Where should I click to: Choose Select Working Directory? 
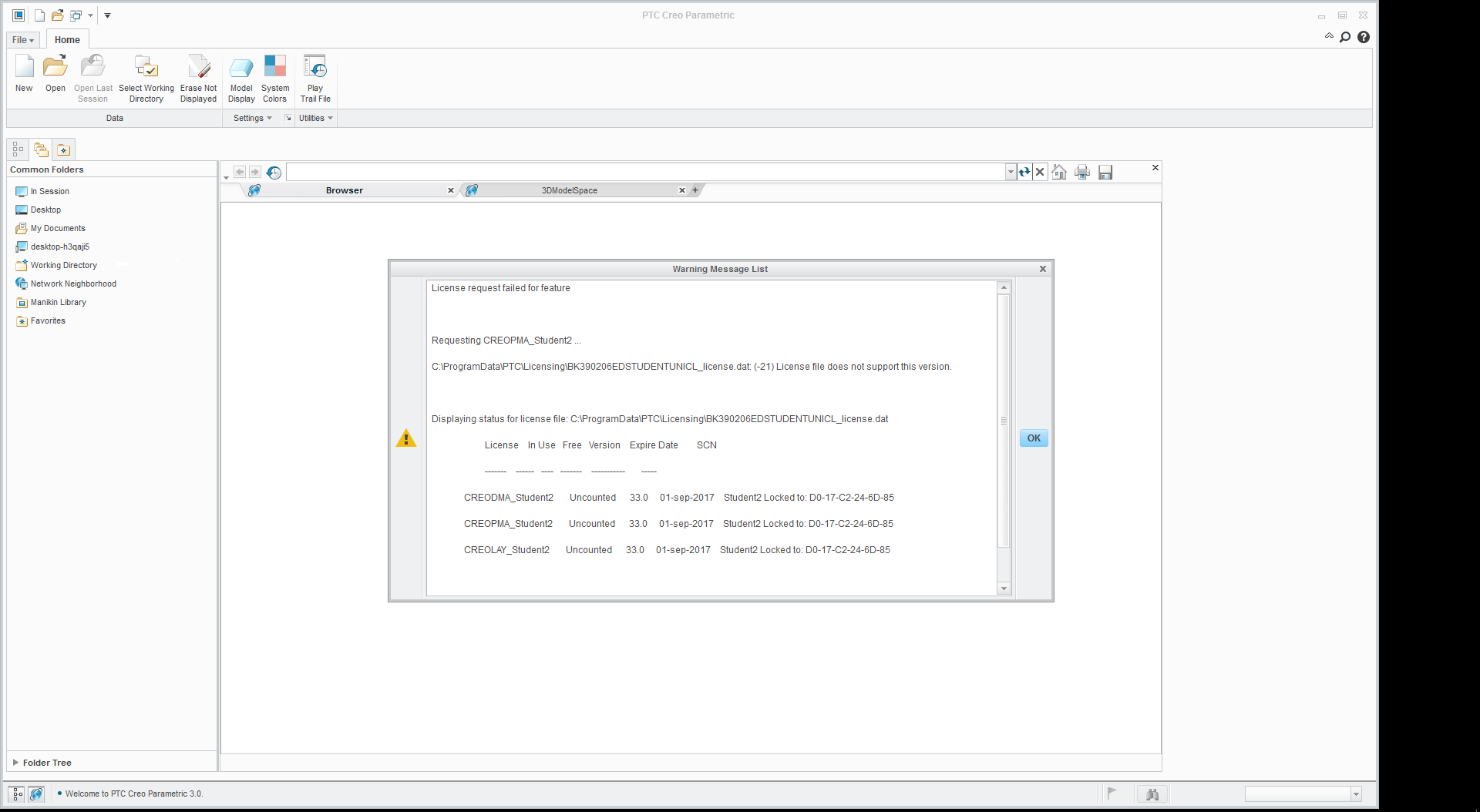pyautogui.click(x=146, y=79)
